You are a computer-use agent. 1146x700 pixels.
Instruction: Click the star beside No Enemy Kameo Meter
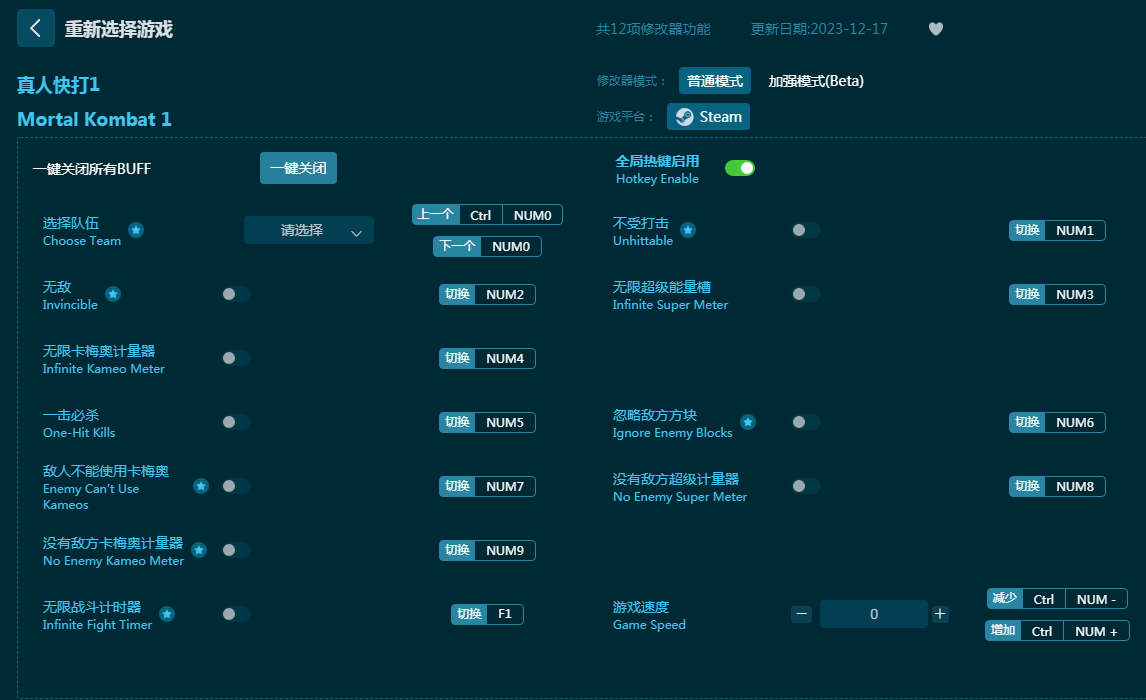coord(199,549)
